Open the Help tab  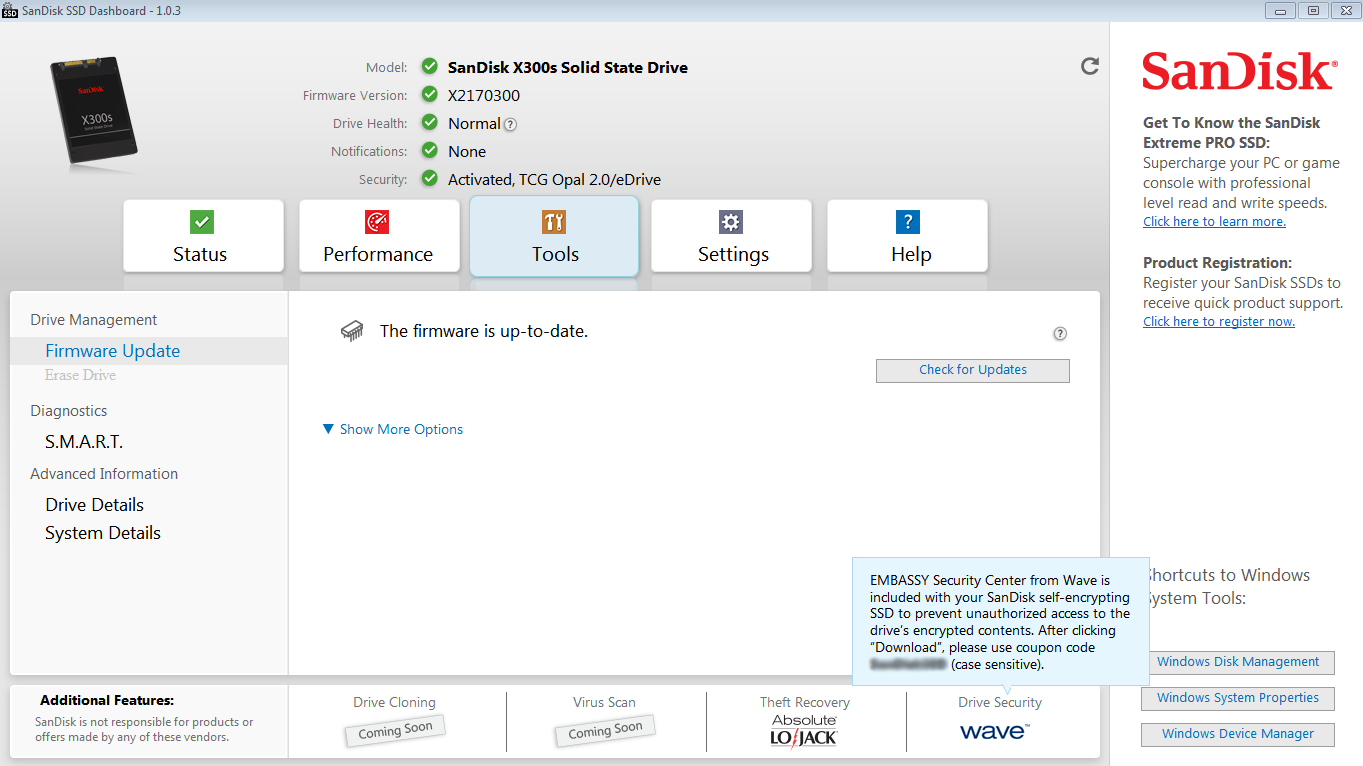click(907, 236)
